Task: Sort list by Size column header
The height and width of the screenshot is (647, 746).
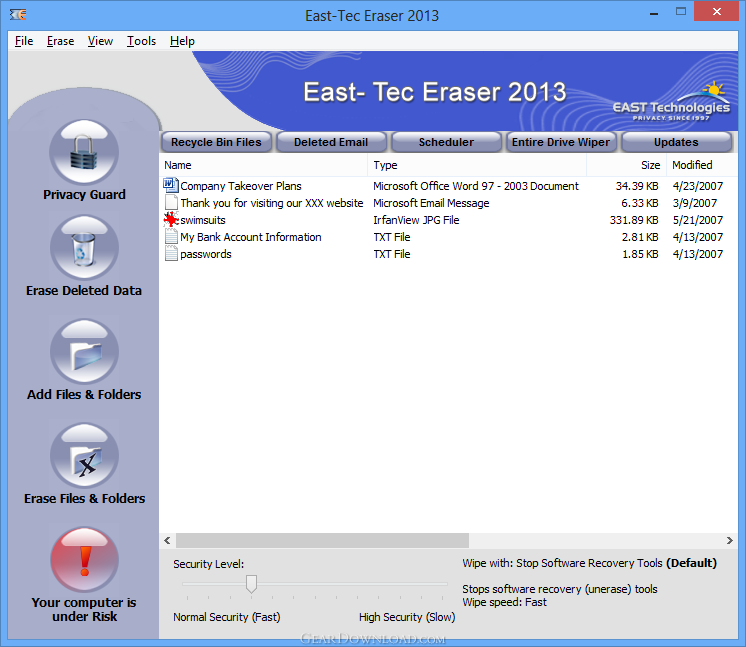Action: [x=626, y=165]
